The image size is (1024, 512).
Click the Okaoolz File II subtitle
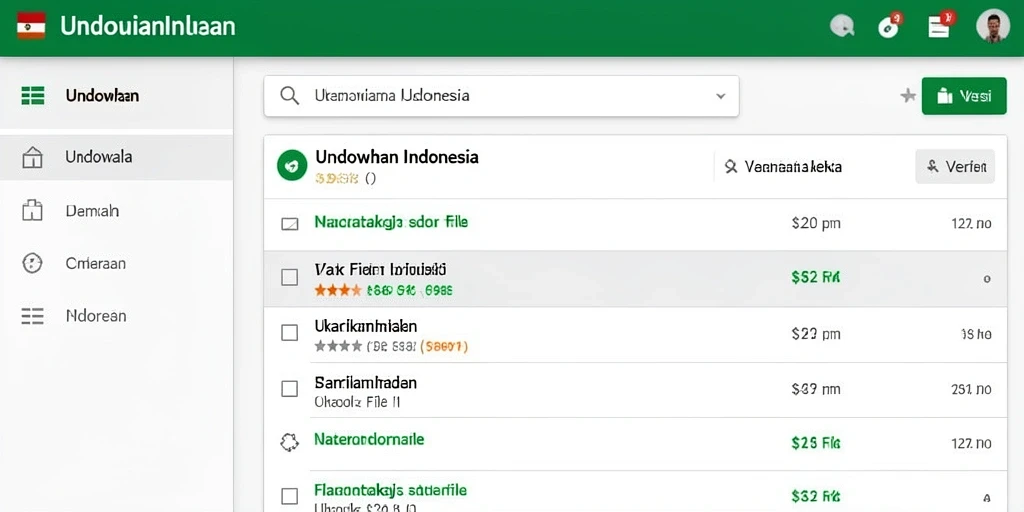(x=357, y=402)
